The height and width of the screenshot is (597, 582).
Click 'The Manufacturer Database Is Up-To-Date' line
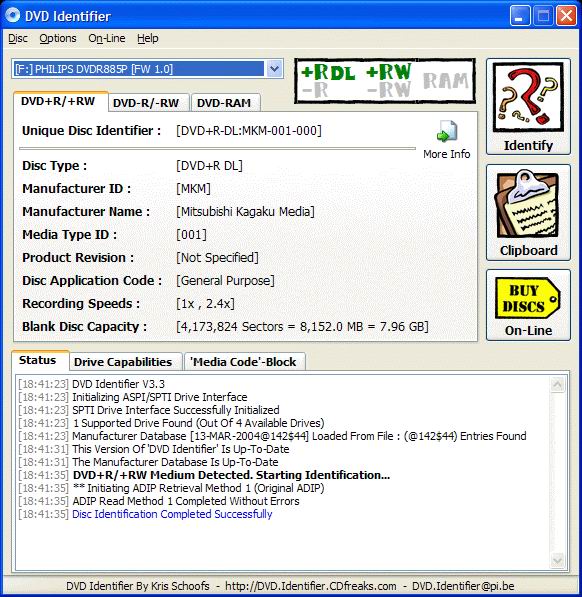[x=175, y=462]
